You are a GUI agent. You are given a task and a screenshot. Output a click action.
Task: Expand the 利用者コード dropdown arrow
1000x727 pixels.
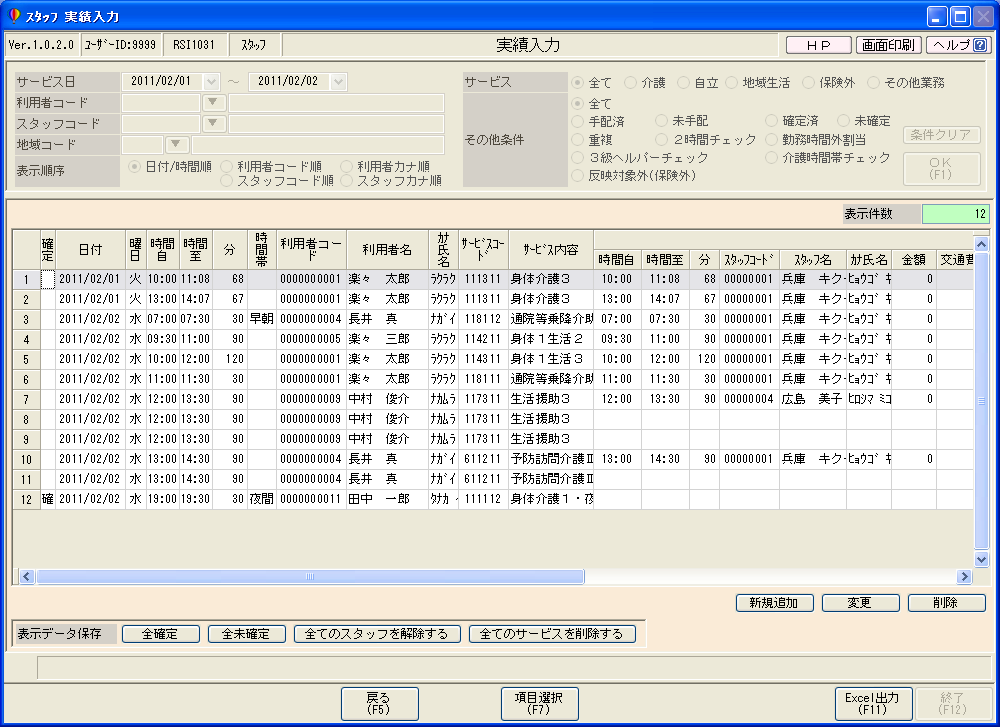point(213,103)
